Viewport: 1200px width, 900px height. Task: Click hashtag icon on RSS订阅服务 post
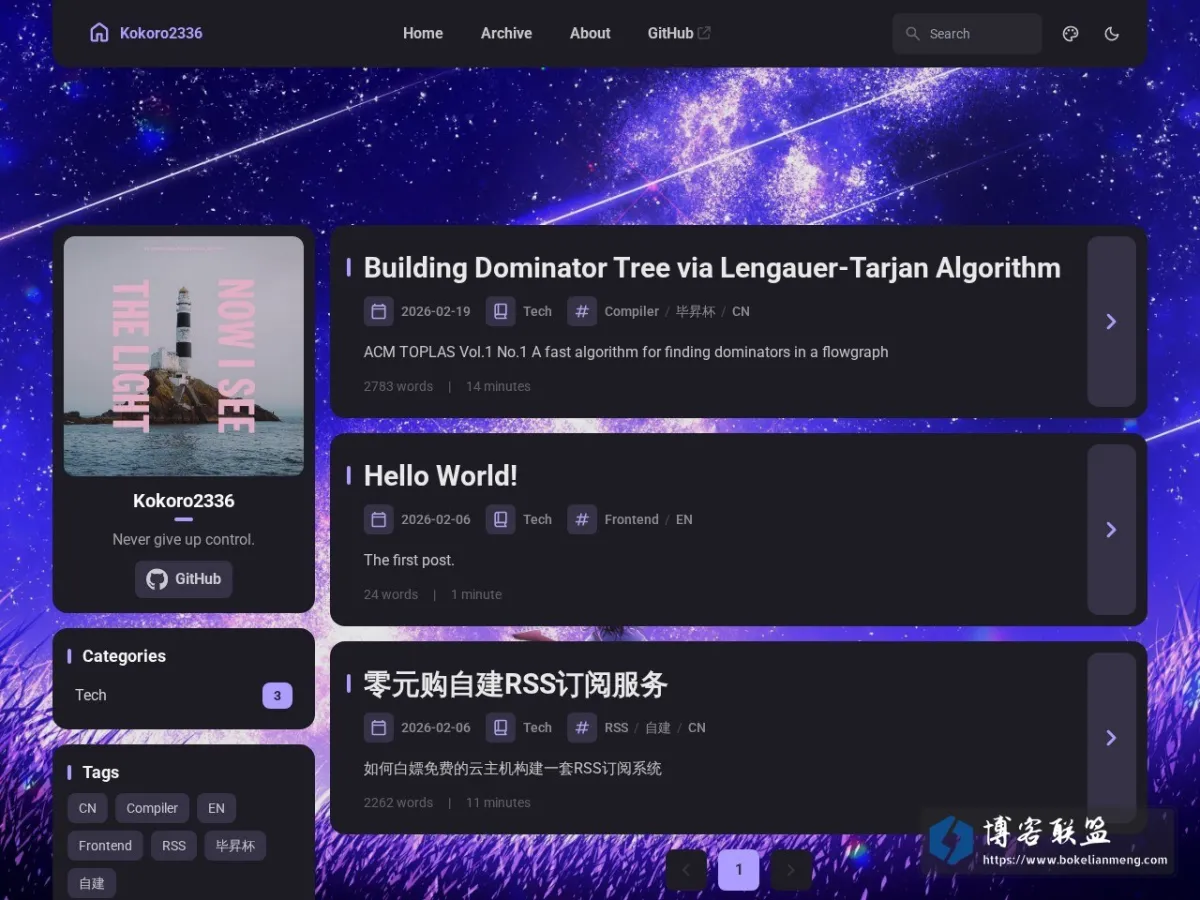click(x=582, y=727)
